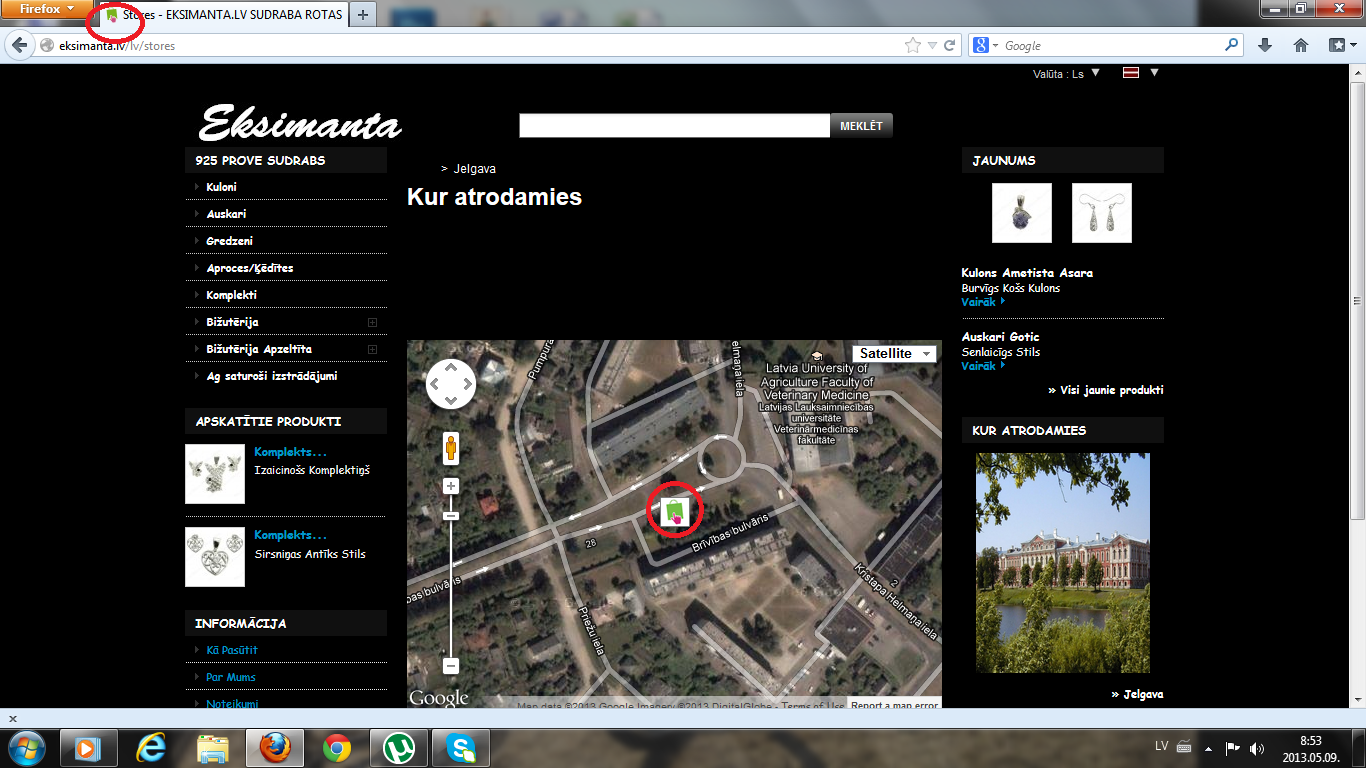Open the Satellite map type dropdown
Image resolution: width=1366 pixels, height=768 pixels.
pos(895,354)
